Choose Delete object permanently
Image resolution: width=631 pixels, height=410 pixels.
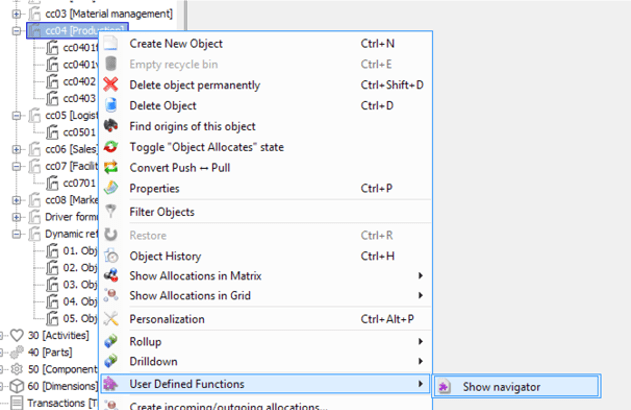[x=266, y=85]
